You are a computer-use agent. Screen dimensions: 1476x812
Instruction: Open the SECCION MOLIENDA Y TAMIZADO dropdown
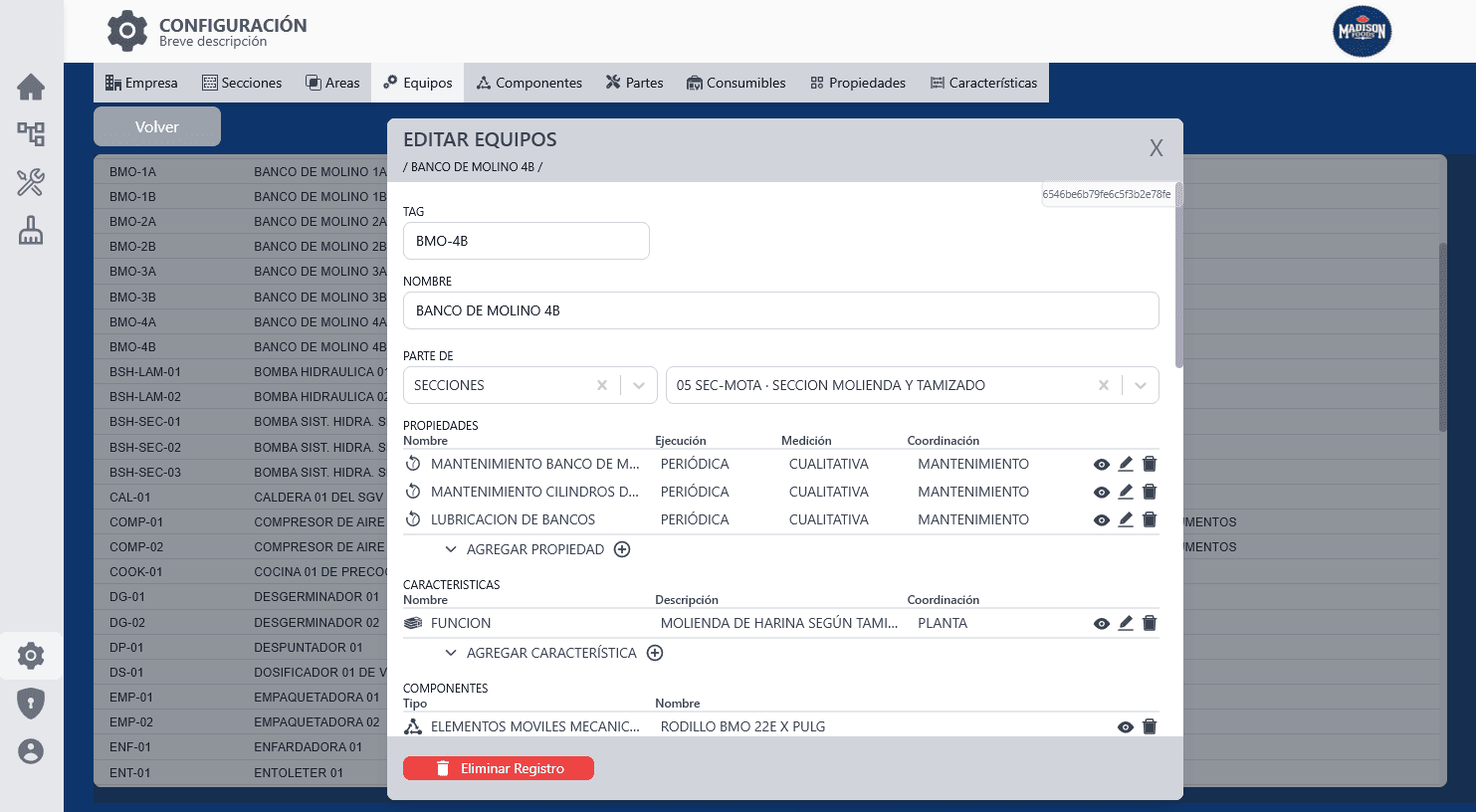click(1141, 385)
